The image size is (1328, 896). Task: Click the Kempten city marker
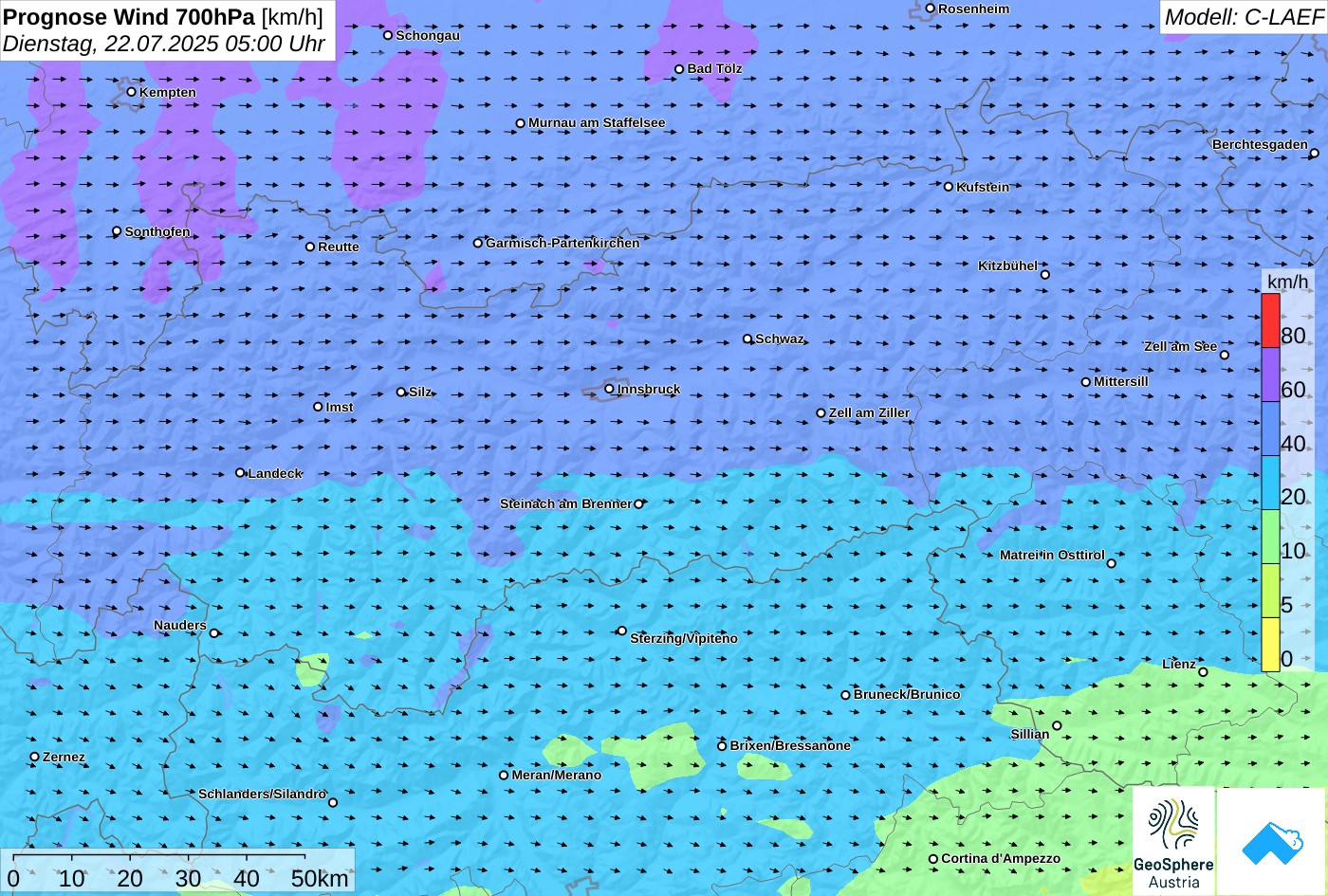(131, 92)
